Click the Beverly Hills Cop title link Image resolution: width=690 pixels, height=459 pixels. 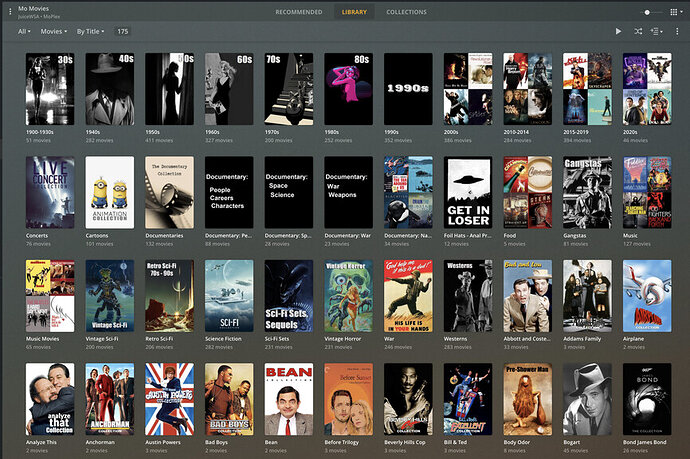click(405, 442)
